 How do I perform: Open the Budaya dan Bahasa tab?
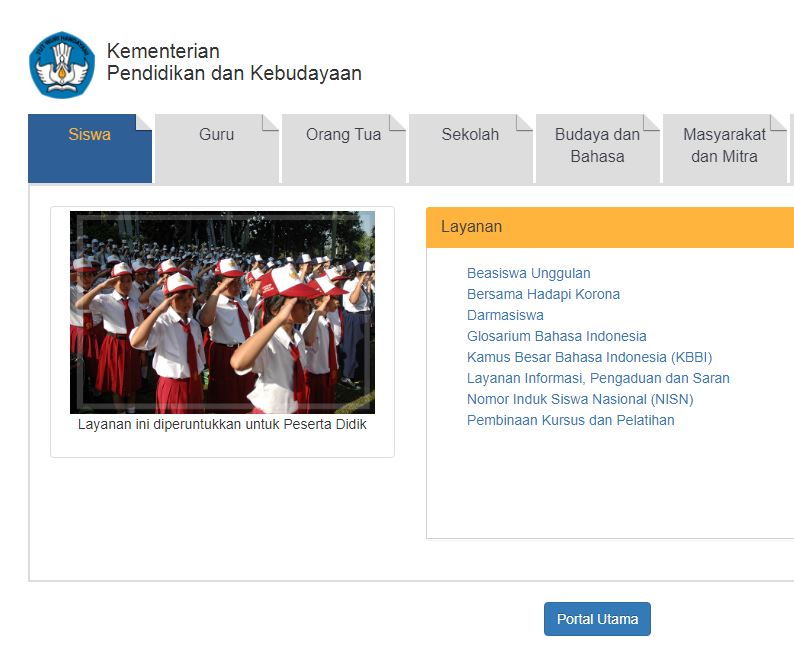[597, 146]
